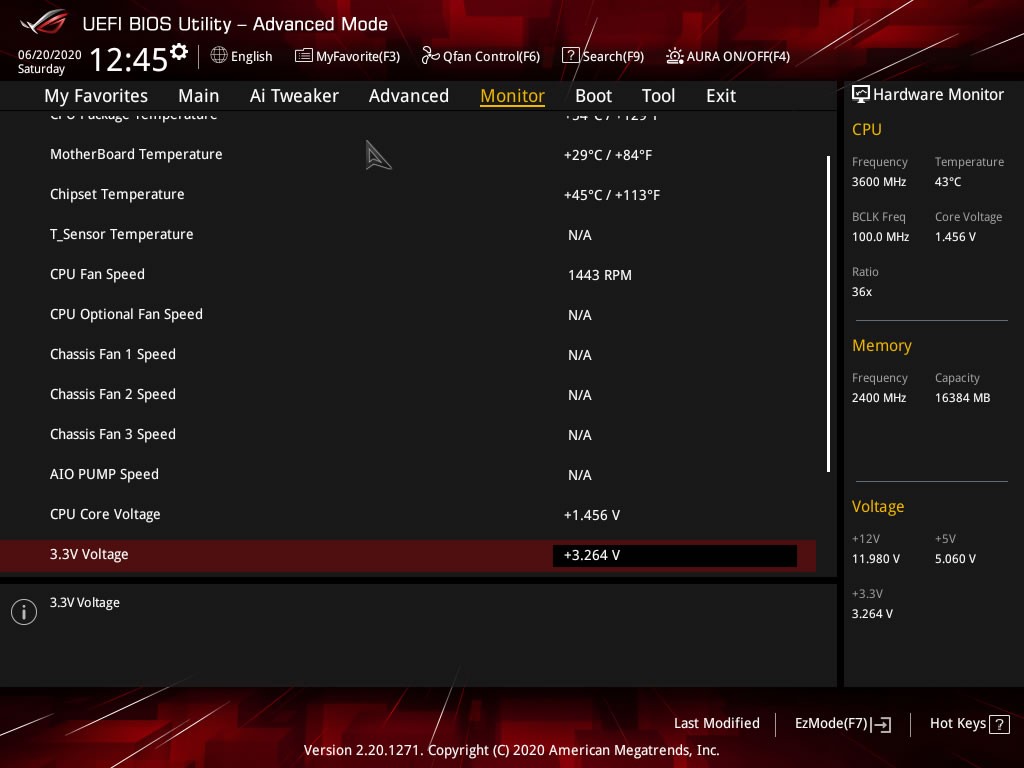
Task: Select AIO PUMP Speed row
Action: (408, 474)
